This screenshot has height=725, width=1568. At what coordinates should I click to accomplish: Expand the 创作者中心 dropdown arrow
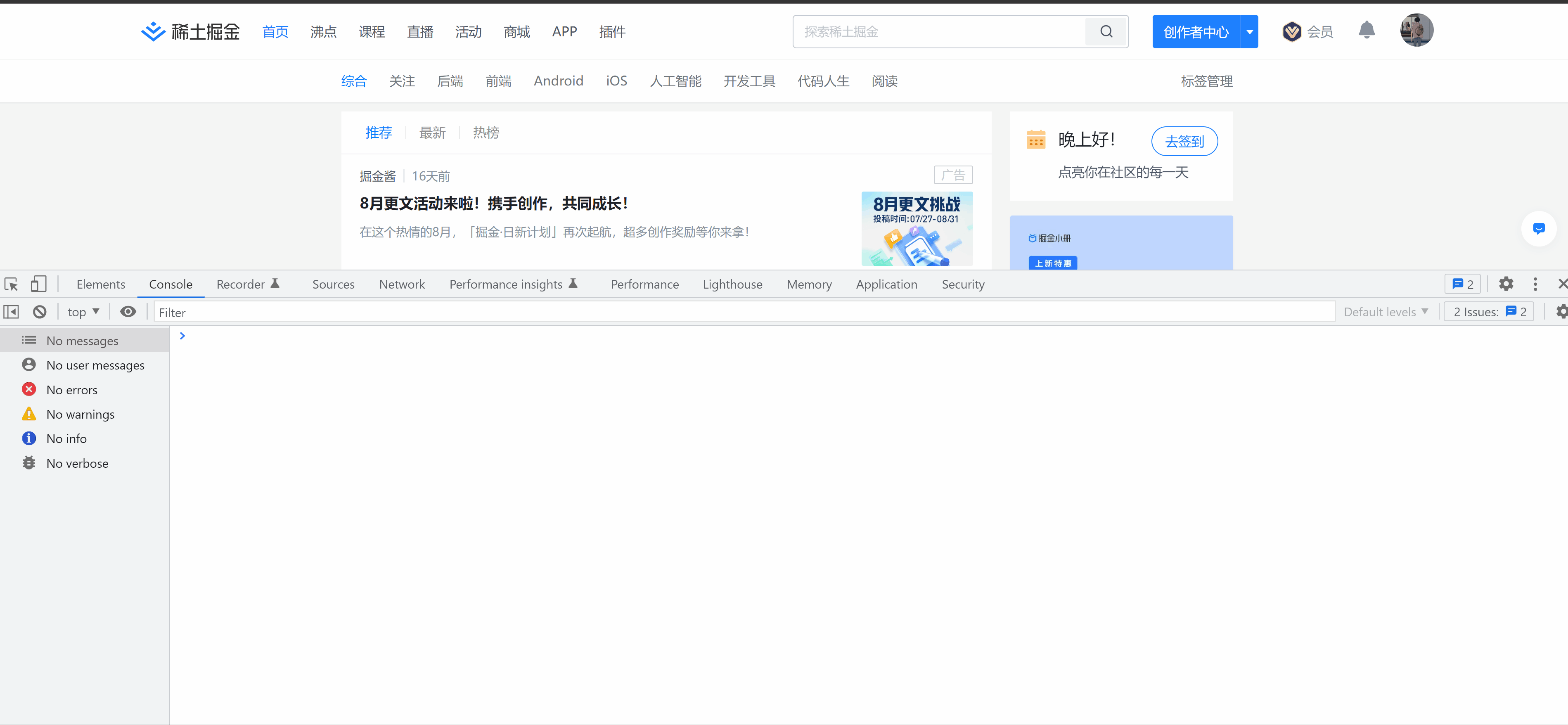coord(1249,32)
